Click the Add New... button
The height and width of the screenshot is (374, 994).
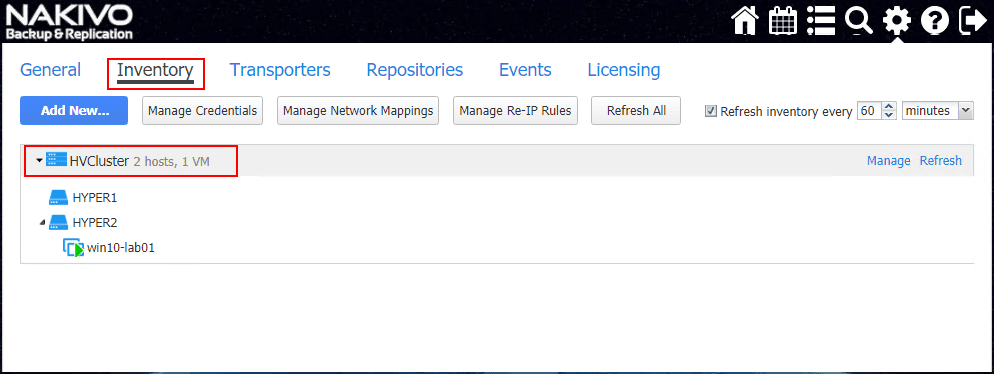point(74,110)
